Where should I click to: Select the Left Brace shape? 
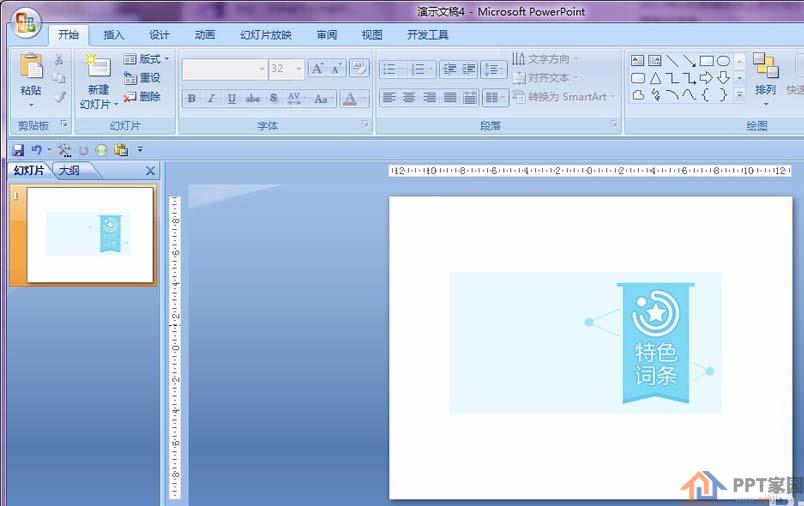(x=706, y=95)
